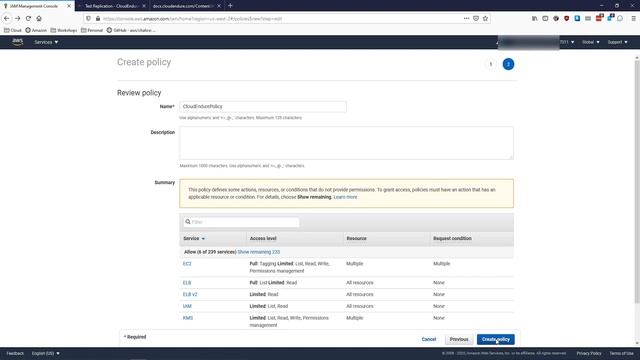Open the Terms of Use link
Image resolution: width=640 pixels, height=360 pixels.
622,353
